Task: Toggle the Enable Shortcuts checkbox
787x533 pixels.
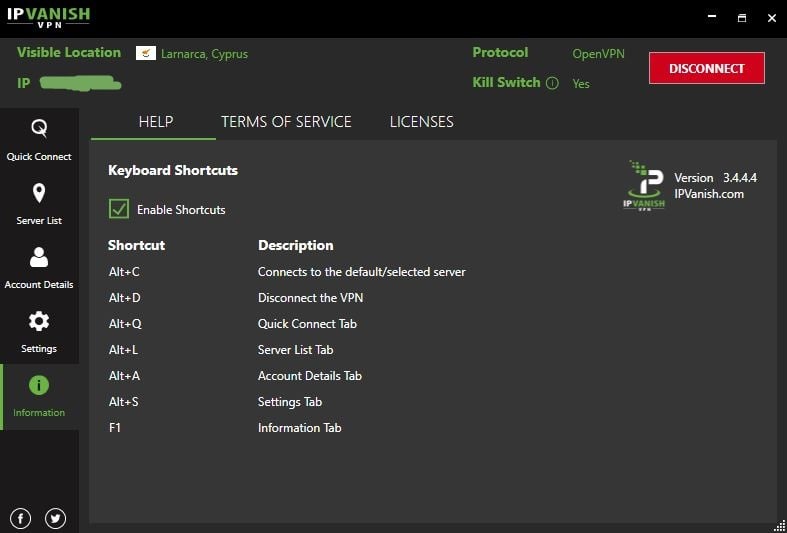Action: point(119,209)
